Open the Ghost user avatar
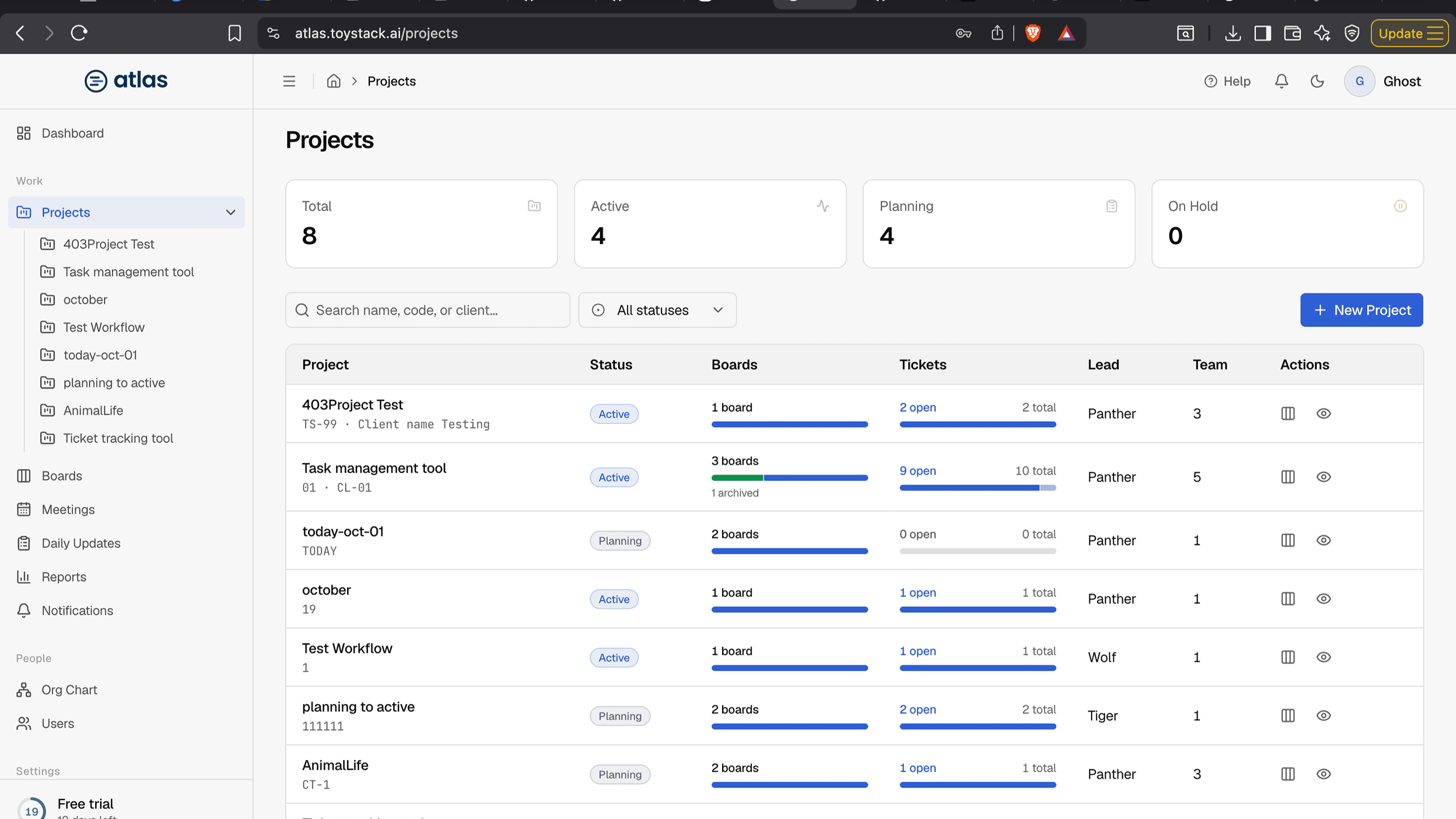Viewport: 1456px width, 819px height. pyautogui.click(x=1360, y=81)
